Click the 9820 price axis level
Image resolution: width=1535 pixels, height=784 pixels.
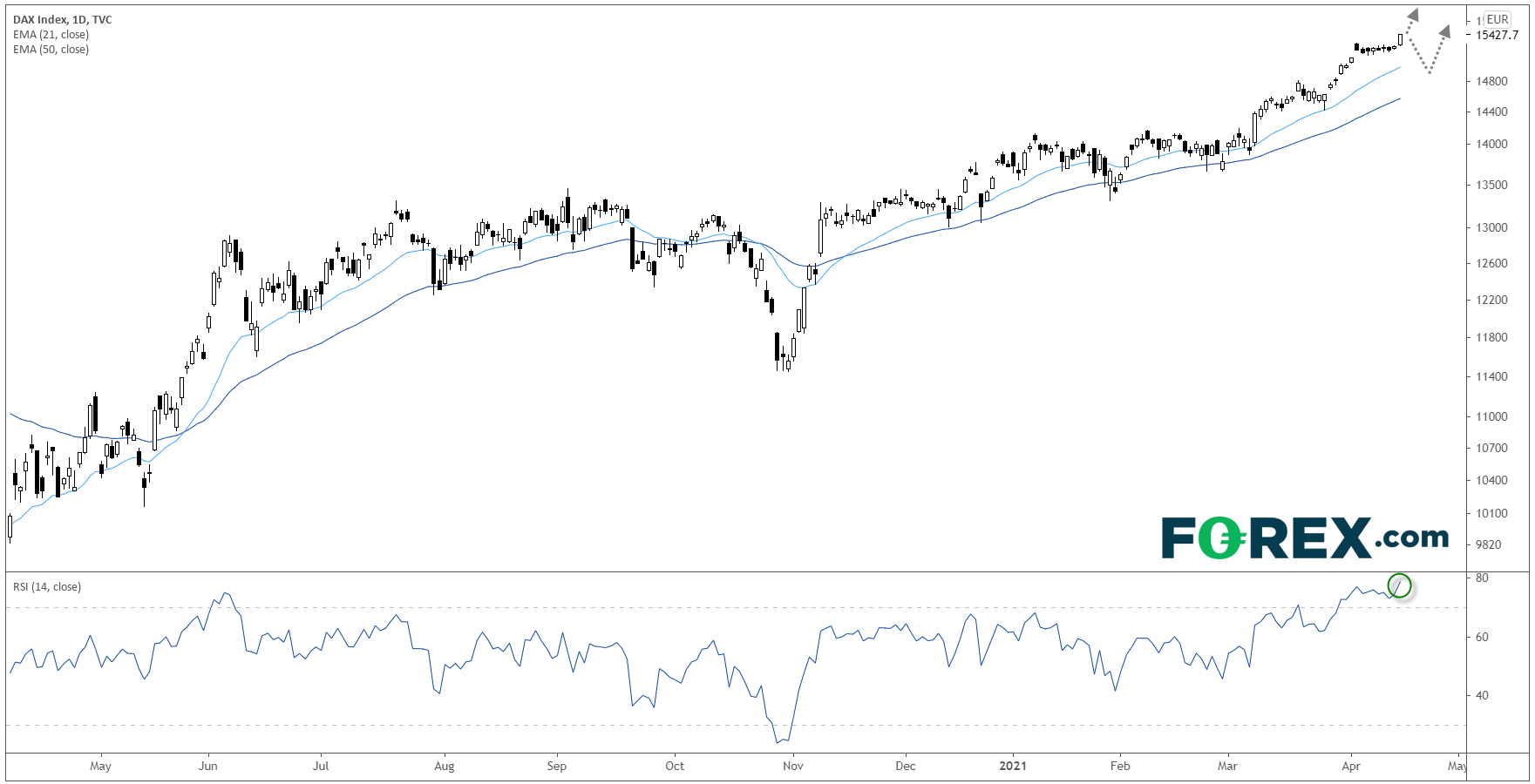click(x=1489, y=545)
